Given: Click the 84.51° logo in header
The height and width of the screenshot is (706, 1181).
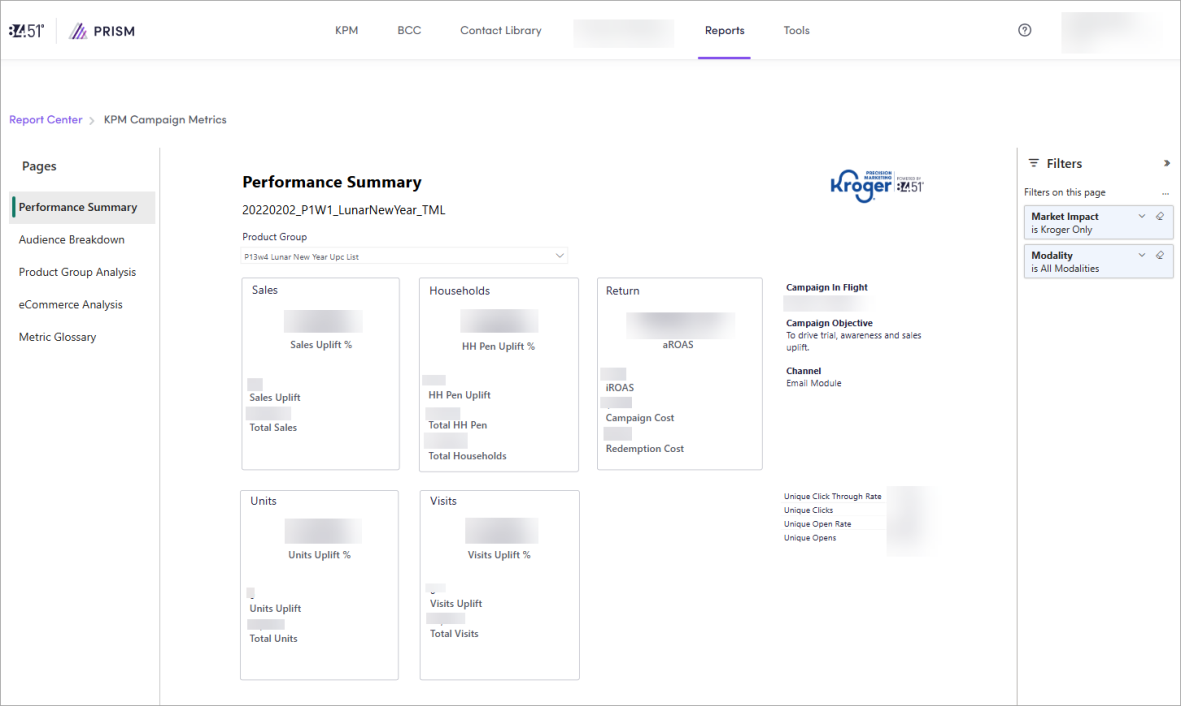Looking at the screenshot, I should 26,31.
